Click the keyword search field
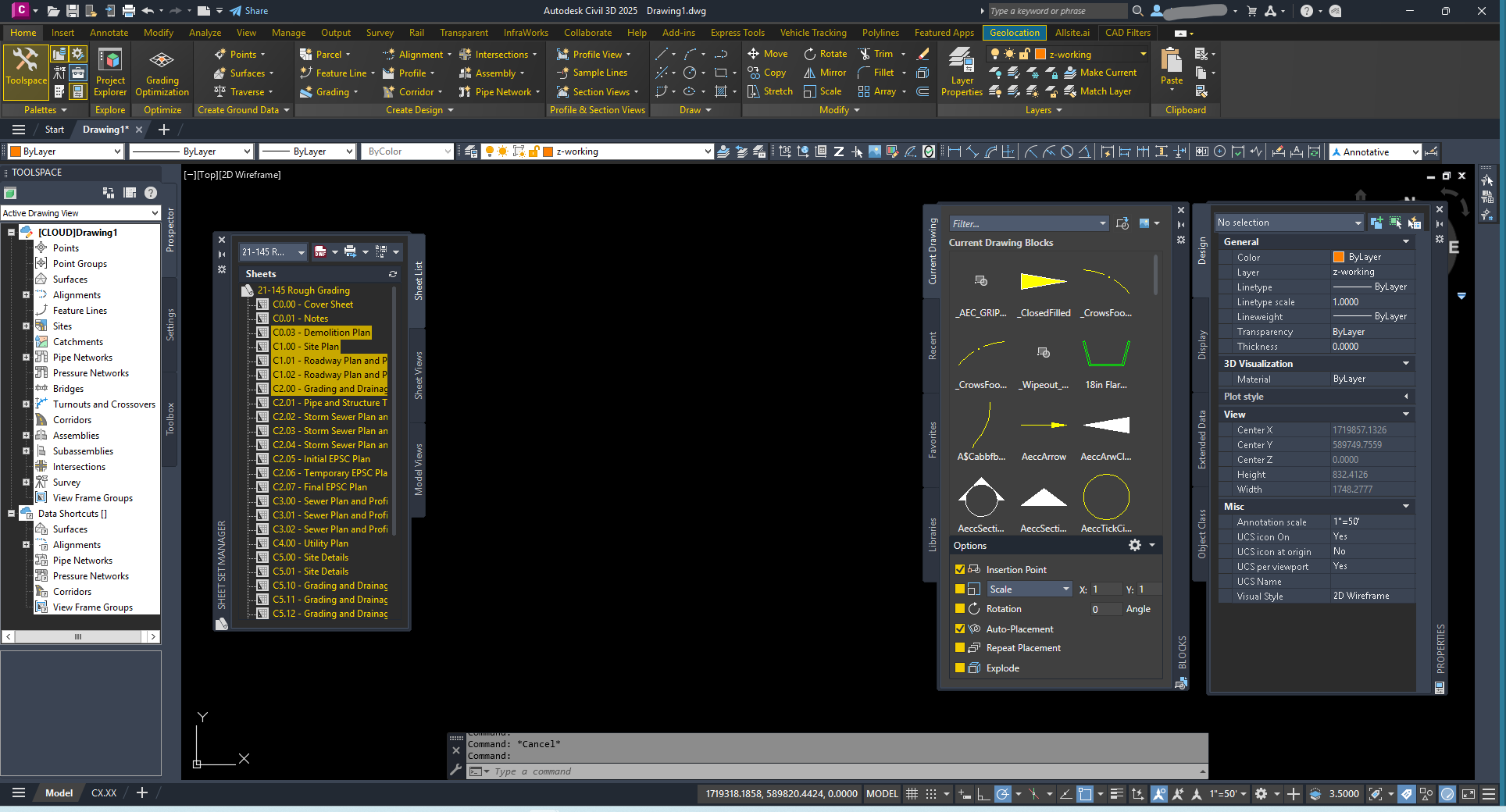1506x812 pixels. pos(1057,11)
